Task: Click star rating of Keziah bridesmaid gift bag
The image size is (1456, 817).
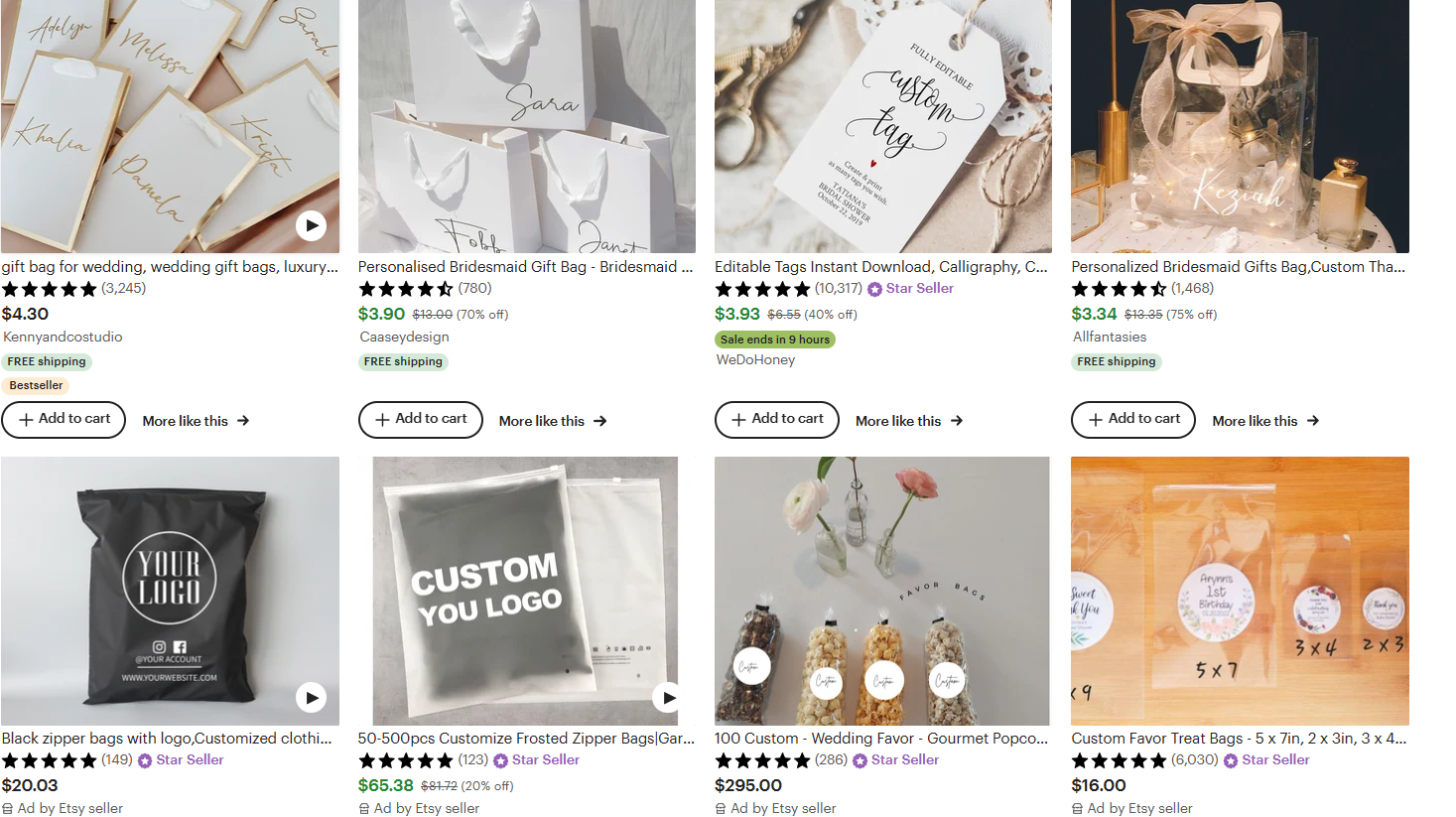Action: click(x=1119, y=289)
